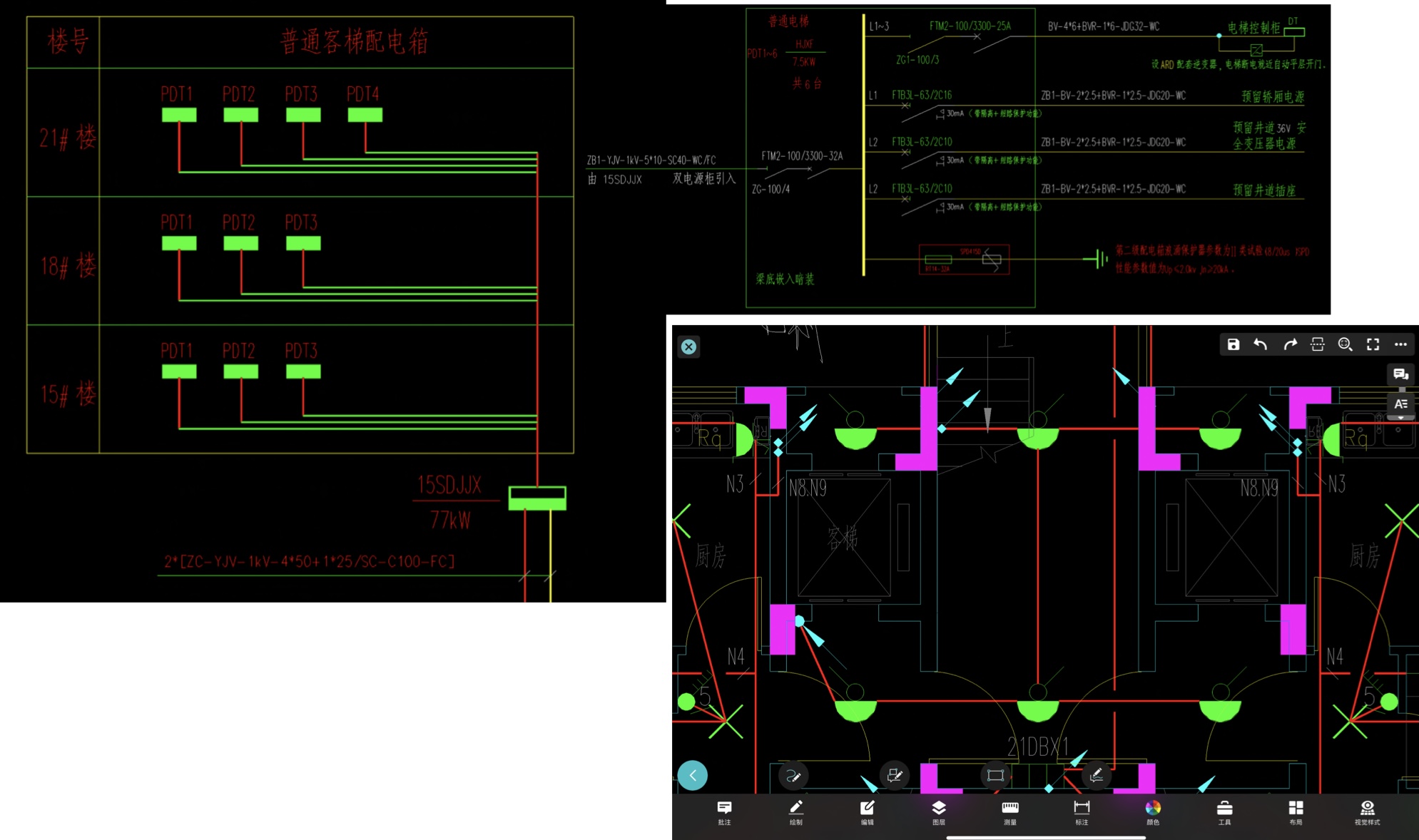
Task: Click the 客梯 elevator label in the plan
Action: pyautogui.click(x=843, y=538)
